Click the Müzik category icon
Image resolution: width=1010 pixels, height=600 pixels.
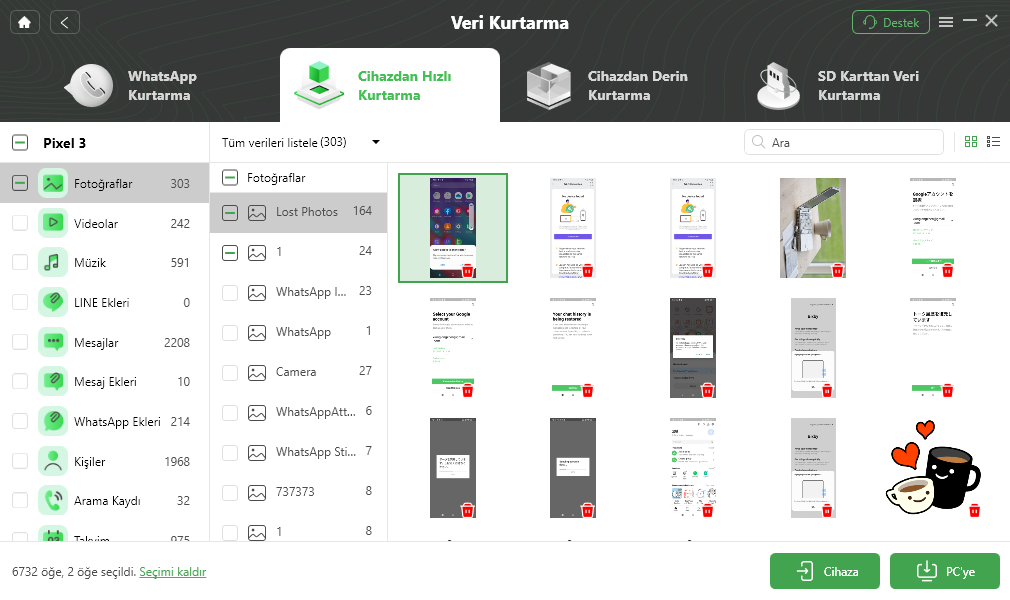[x=53, y=263]
